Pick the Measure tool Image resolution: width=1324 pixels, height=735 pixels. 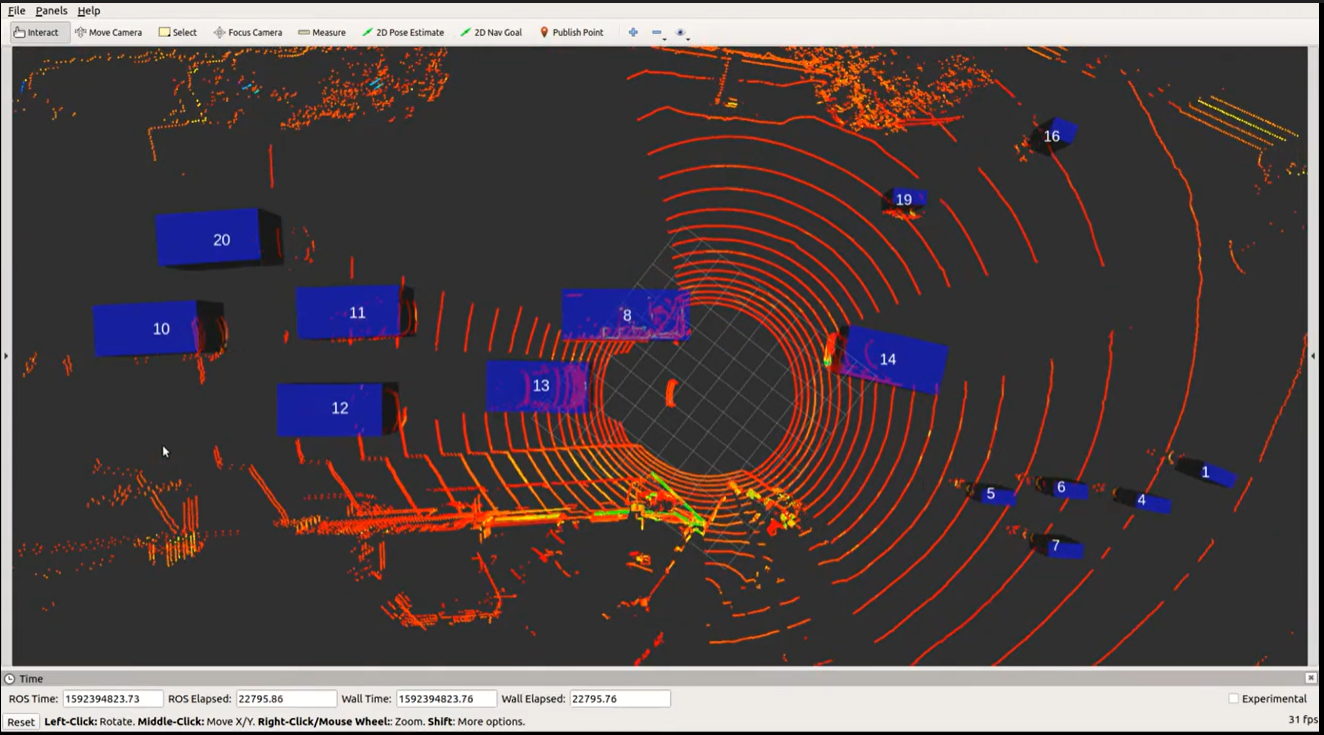pyautogui.click(x=321, y=32)
